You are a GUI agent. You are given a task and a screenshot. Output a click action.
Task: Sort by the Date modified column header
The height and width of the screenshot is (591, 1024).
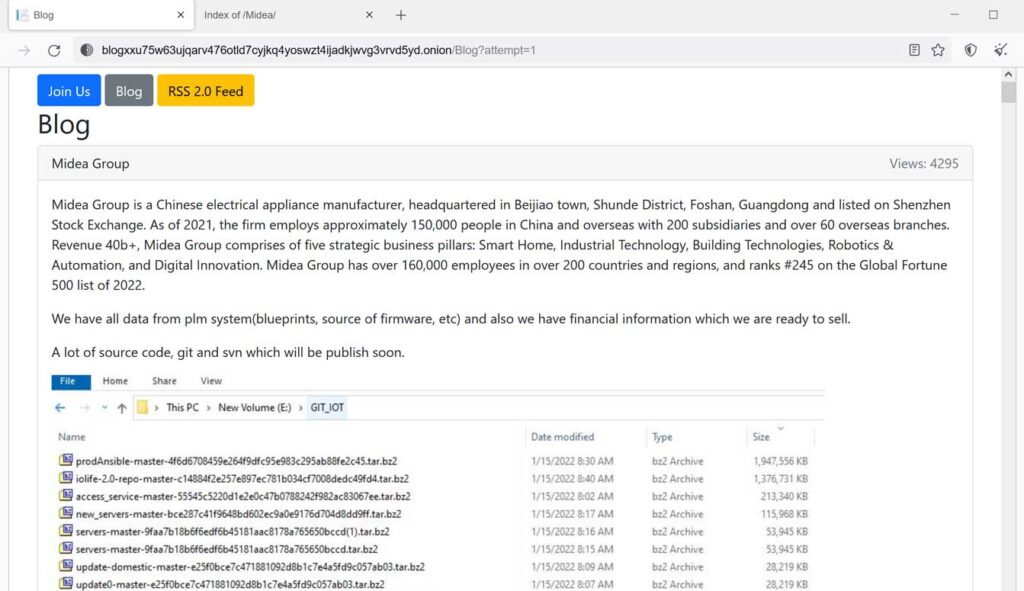pyautogui.click(x=562, y=437)
